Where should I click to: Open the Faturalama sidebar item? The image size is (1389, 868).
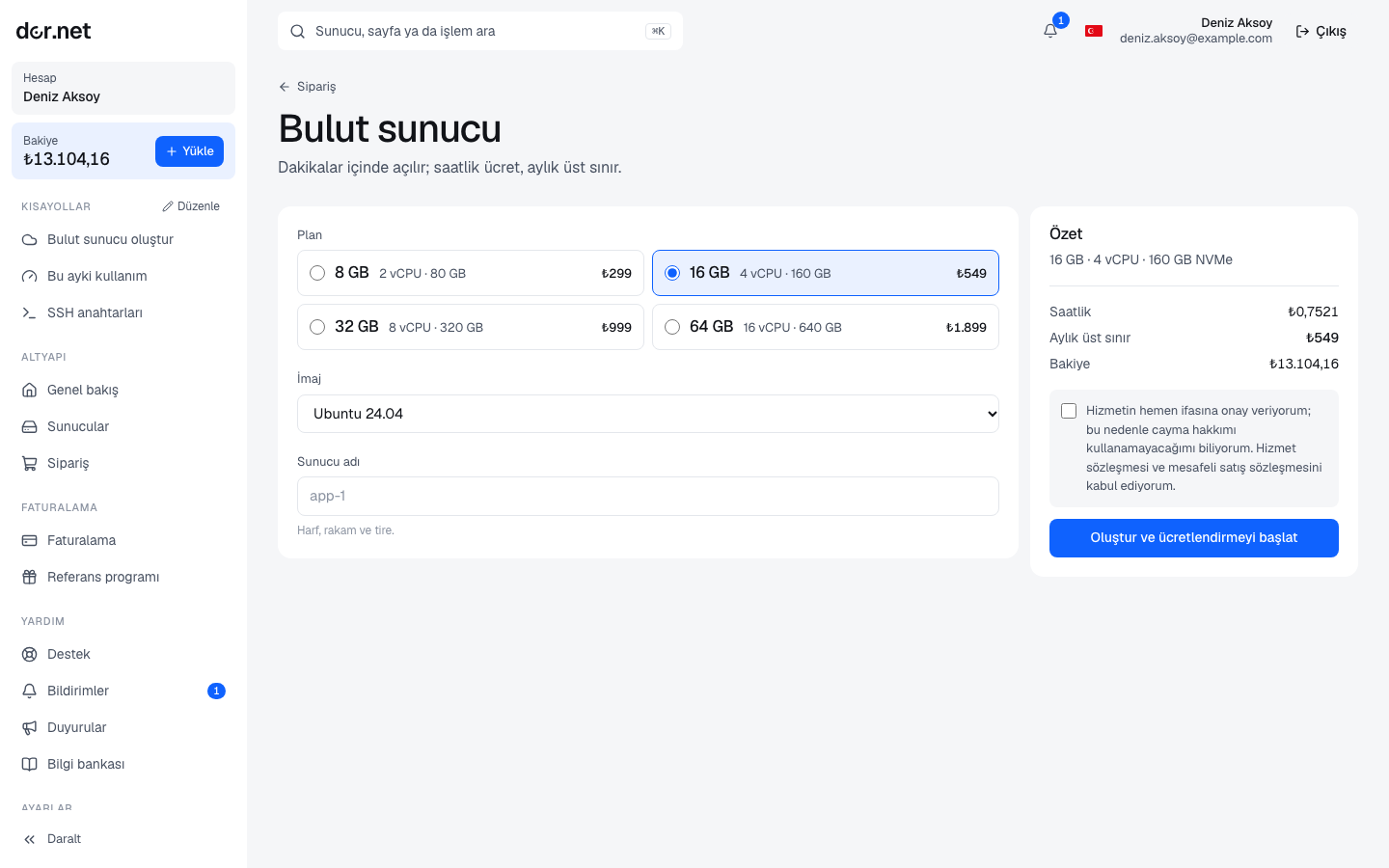123,540
